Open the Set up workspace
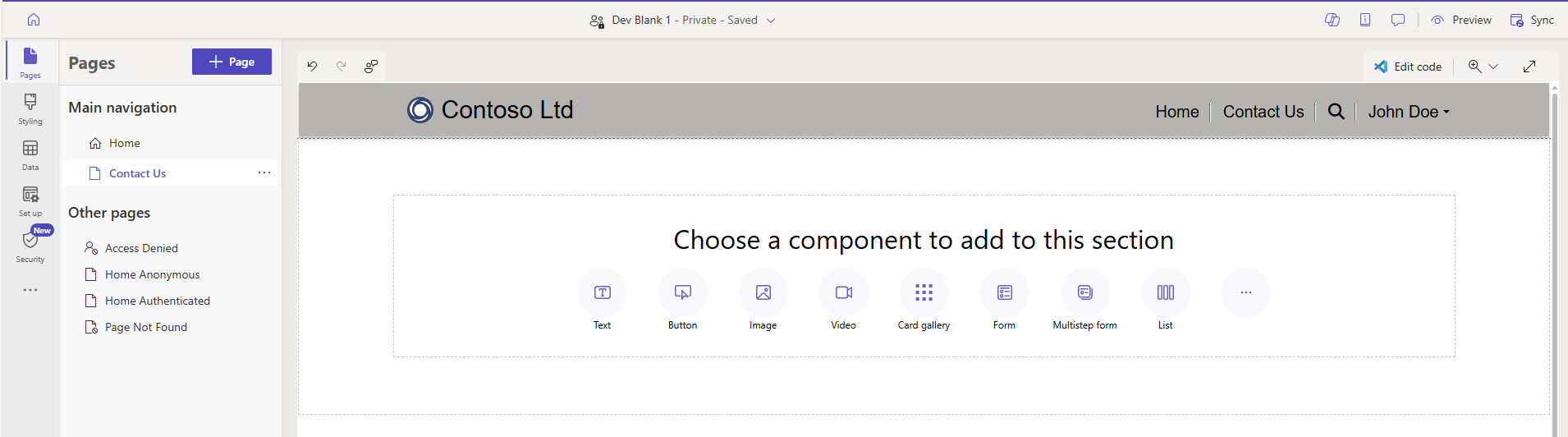Image resolution: width=1568 pixels, height=437 pixels. point(30,200)
